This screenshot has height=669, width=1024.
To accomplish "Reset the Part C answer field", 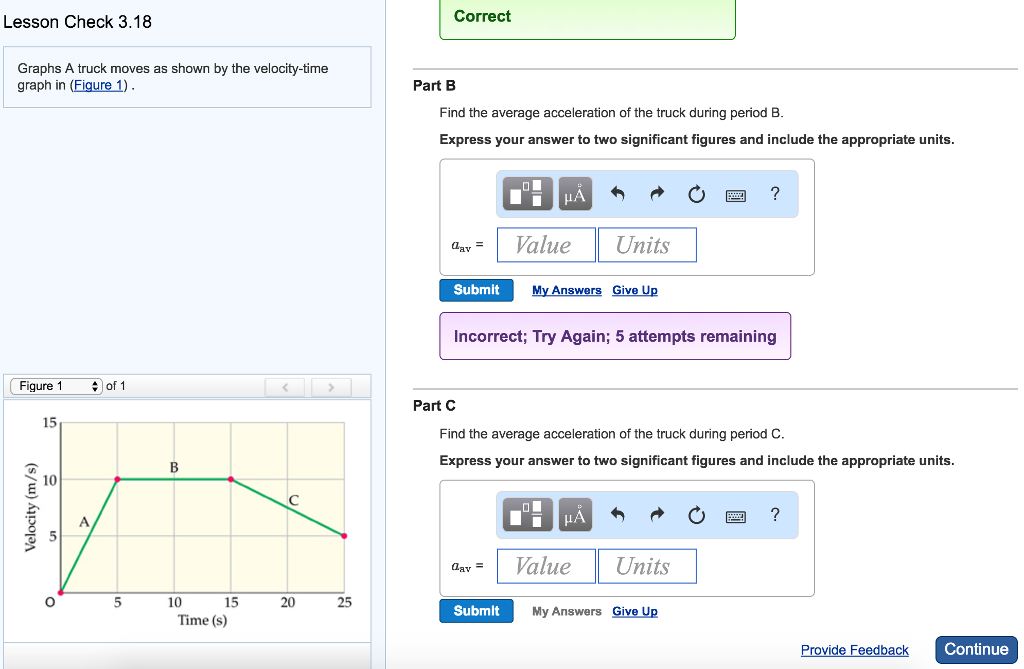I will [697, 515].
